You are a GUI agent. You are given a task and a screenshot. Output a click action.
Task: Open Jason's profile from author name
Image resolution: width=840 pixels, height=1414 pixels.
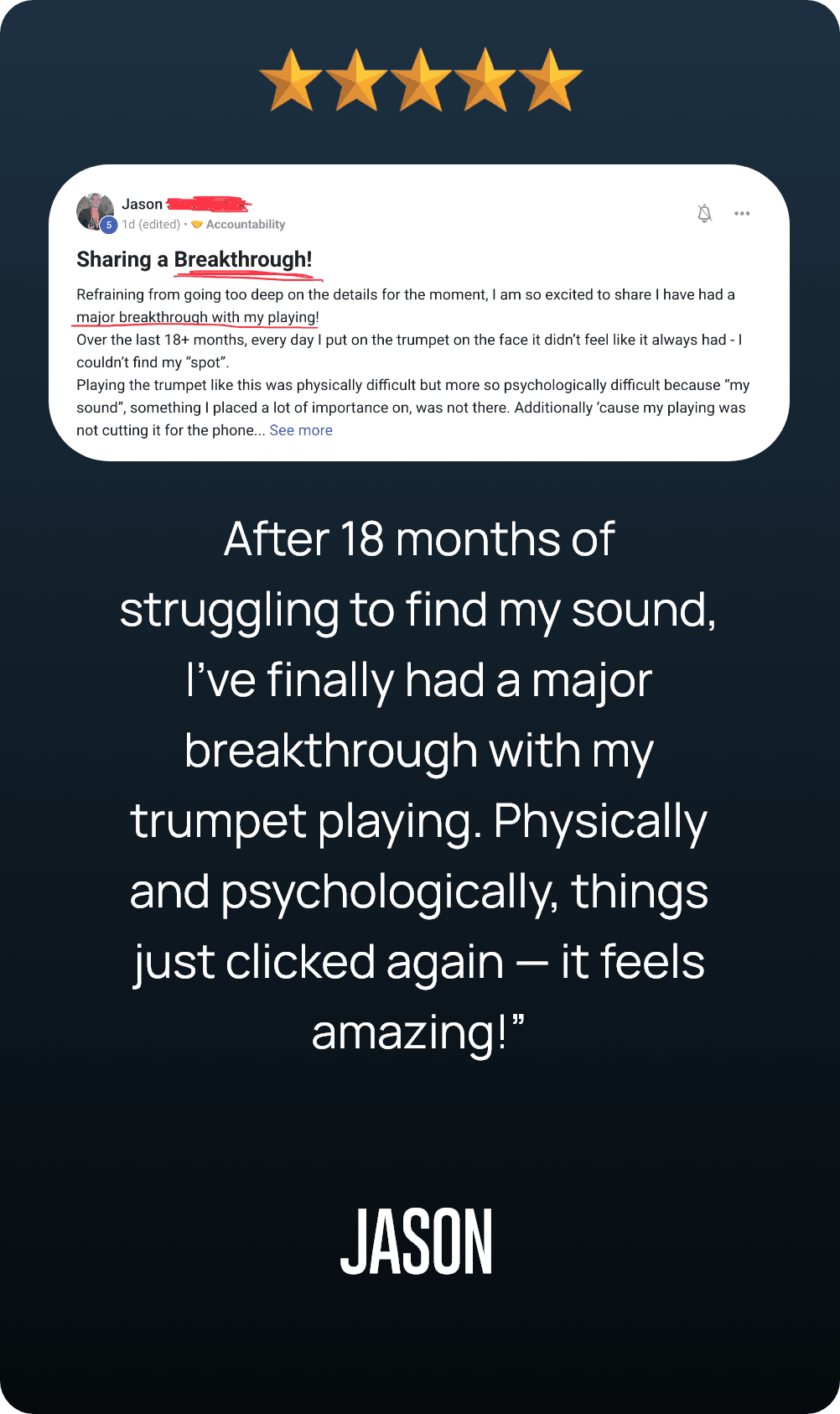(x=143, y=204)
